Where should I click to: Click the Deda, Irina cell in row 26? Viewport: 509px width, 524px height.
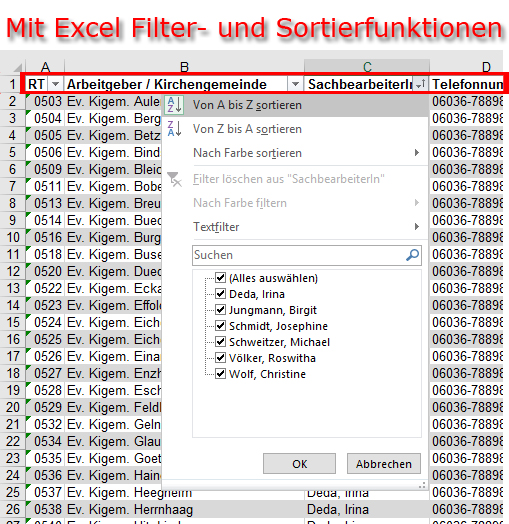(367, 509)
